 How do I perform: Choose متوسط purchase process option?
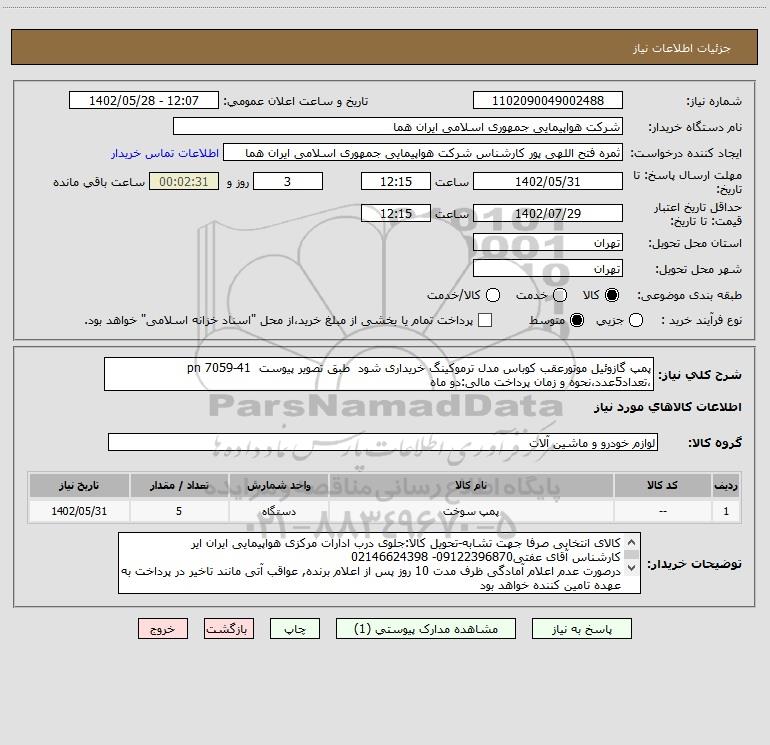(x=577, y=320)
